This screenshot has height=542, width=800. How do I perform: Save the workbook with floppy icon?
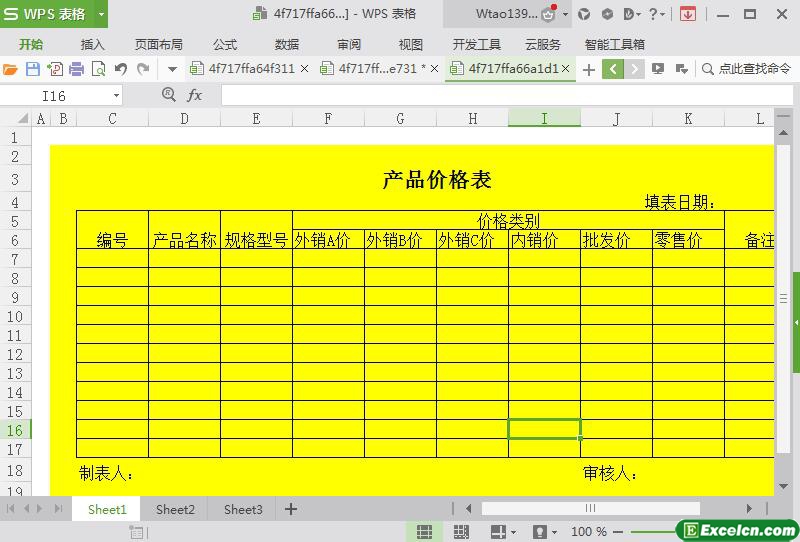point(33,69)
